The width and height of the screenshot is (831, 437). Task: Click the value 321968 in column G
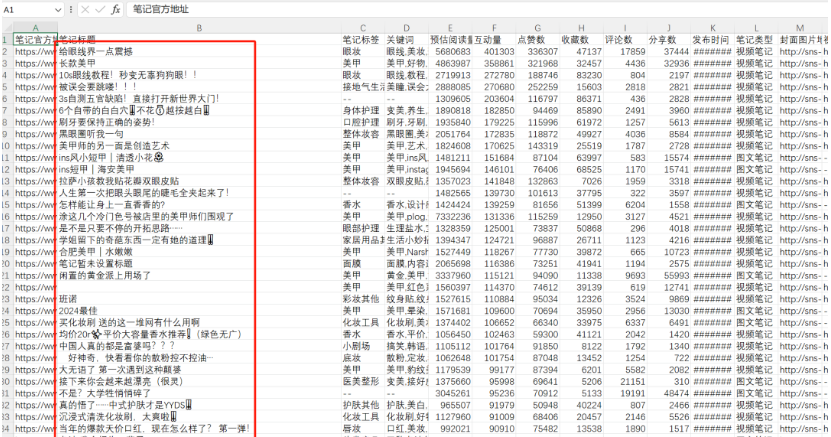click(x=537, y=63)
